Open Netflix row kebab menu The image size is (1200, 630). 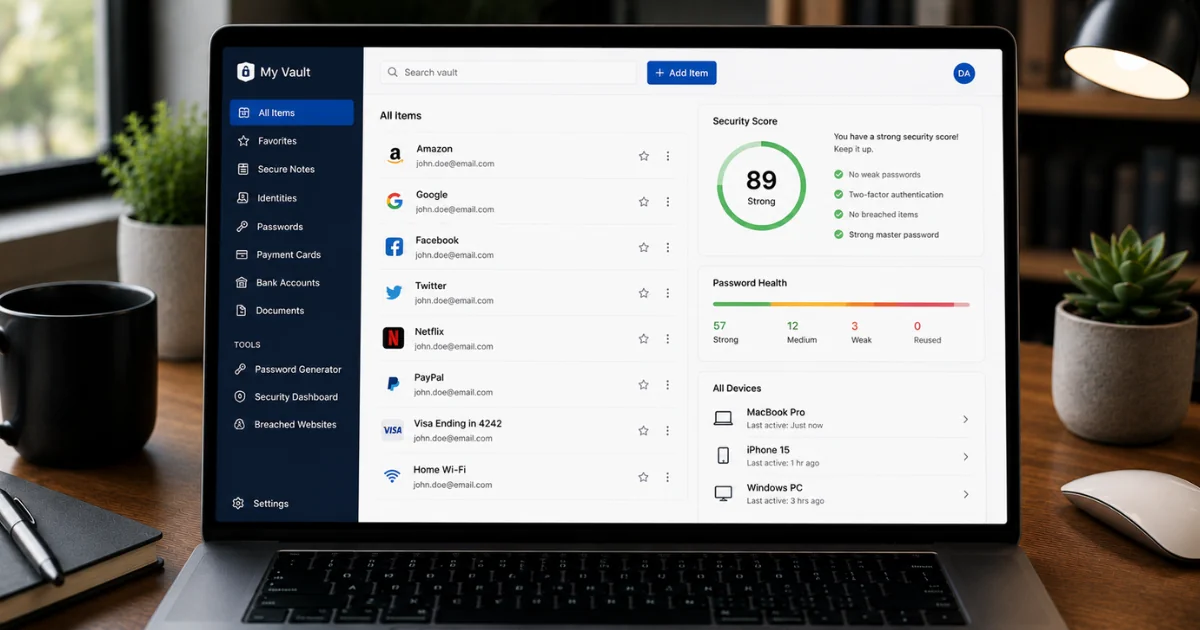(668, 339)
